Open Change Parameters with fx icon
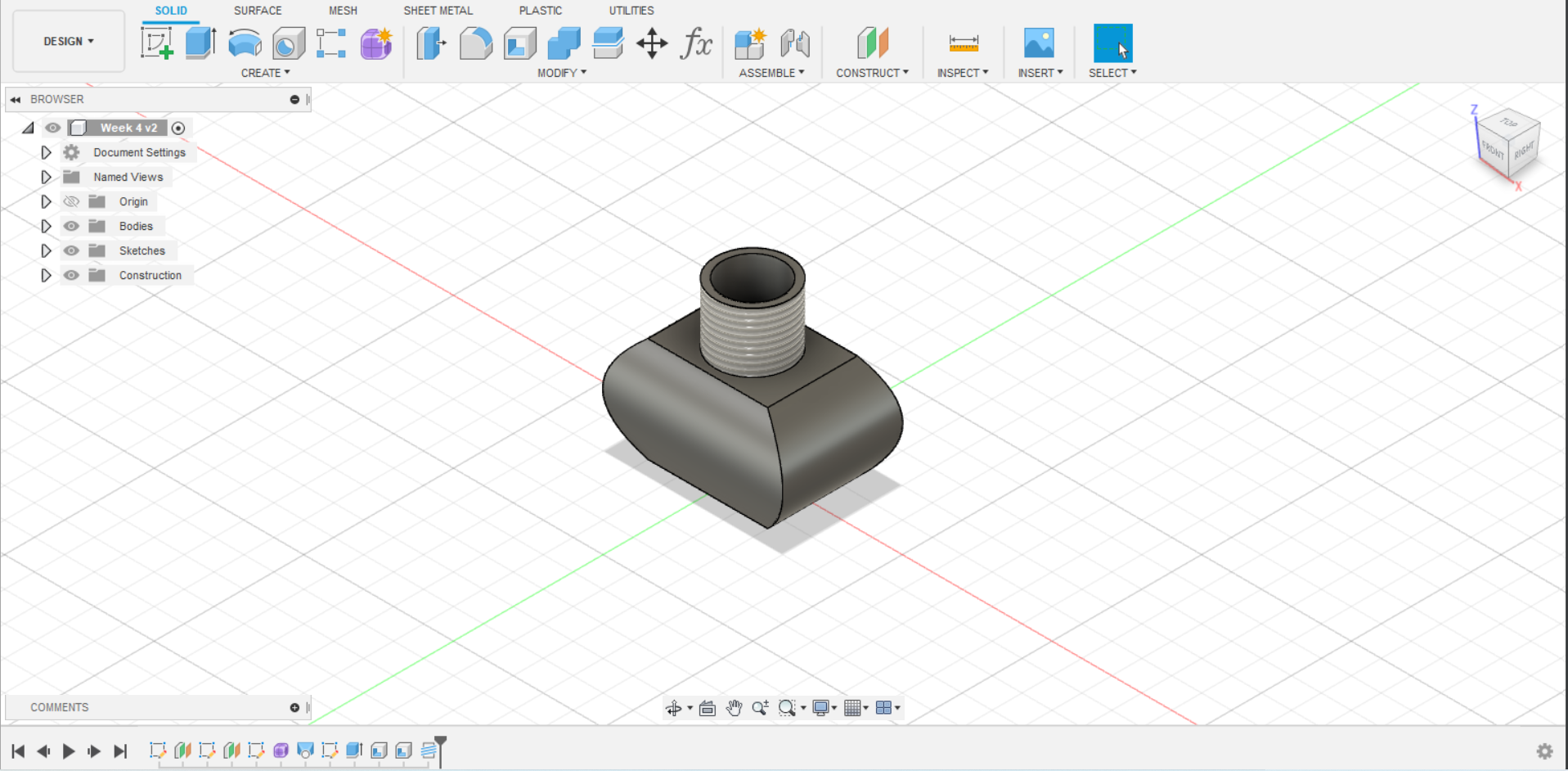Viewport: 1568px width, 771px height. pos(696,43)
